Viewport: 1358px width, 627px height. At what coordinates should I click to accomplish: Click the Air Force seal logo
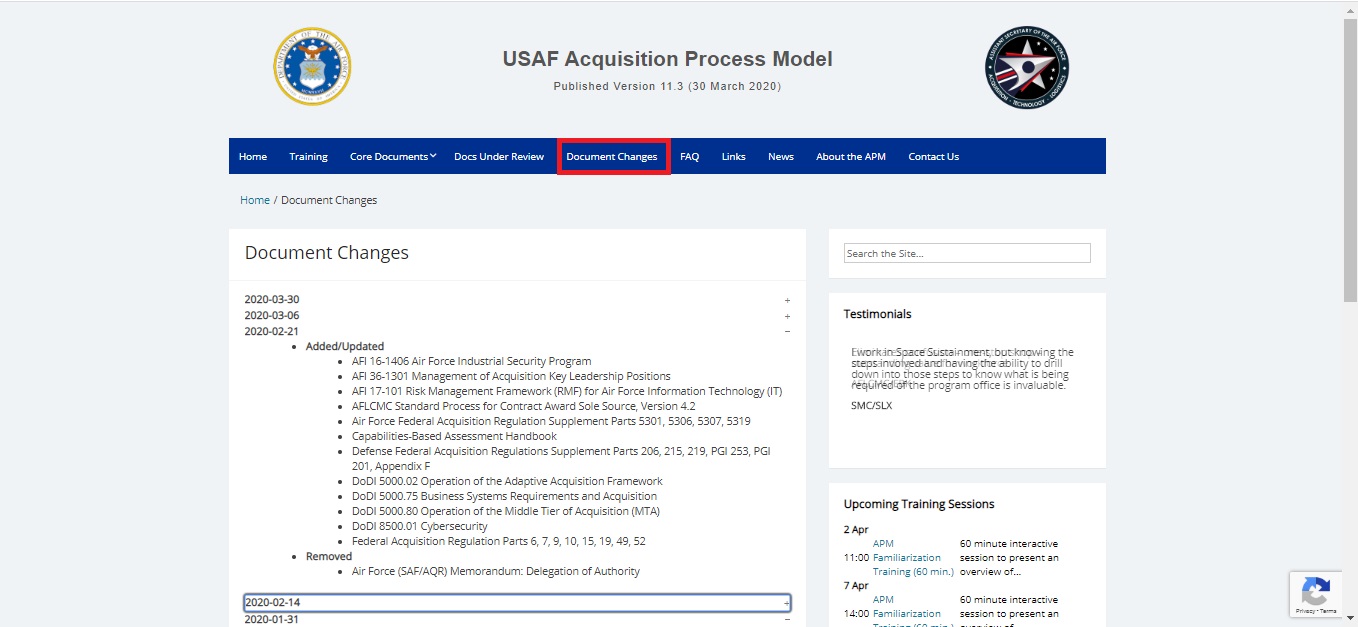(312, 67)
